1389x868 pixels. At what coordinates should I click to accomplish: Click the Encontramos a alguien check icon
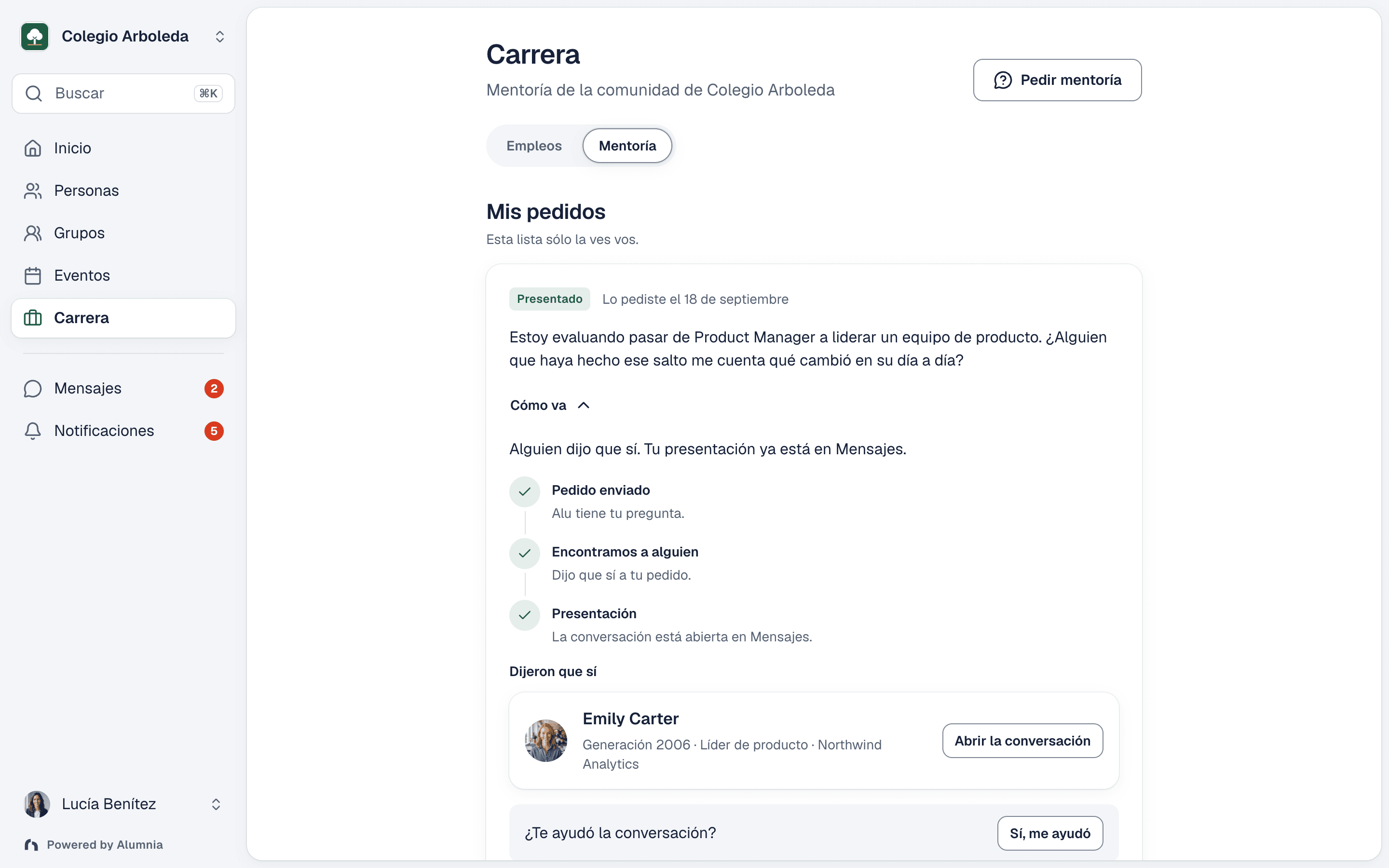(x=525, y=554)
